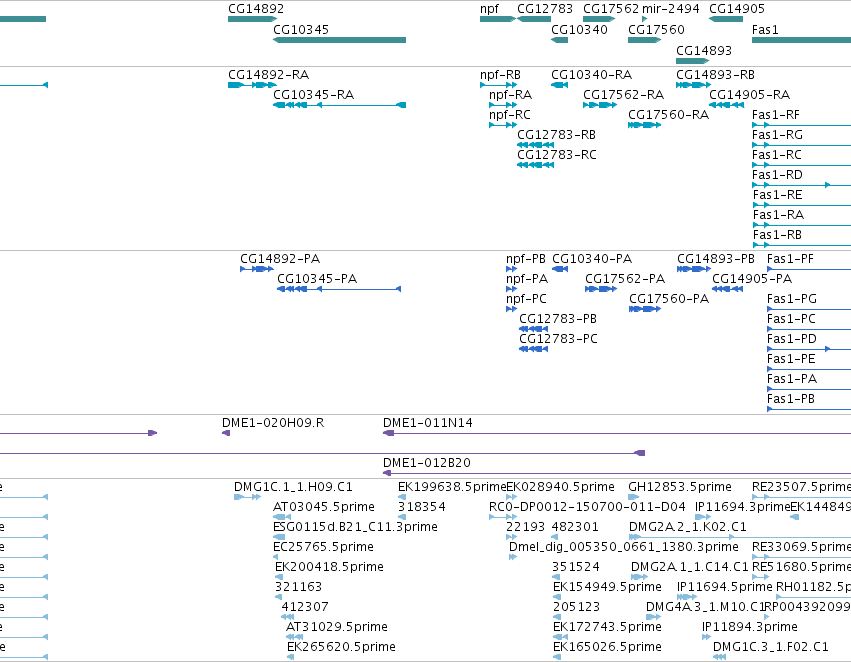Click the EK199638.5prime EST label
Screen dimensions: 851x662
pos(452,487)
